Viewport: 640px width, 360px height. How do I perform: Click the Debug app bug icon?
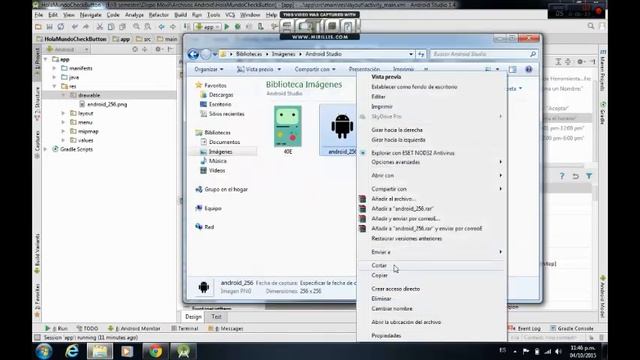point(238,27)
